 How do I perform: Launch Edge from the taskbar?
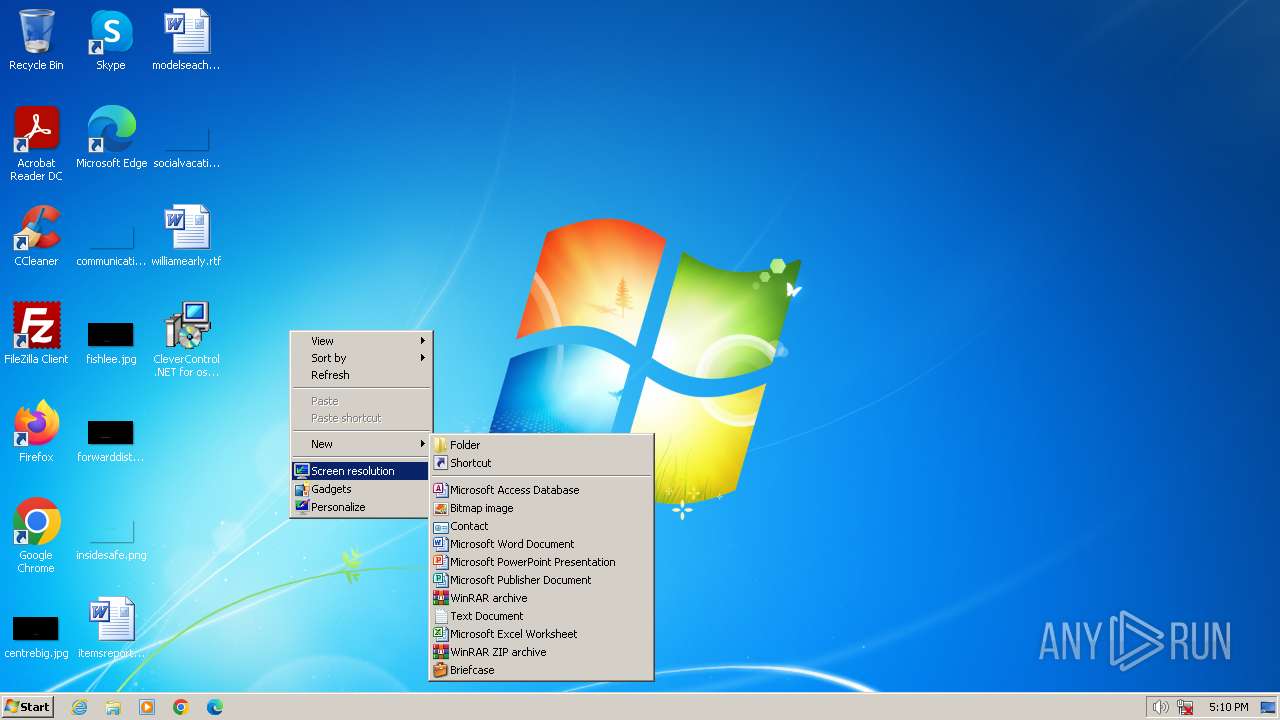tap(215, 707)
